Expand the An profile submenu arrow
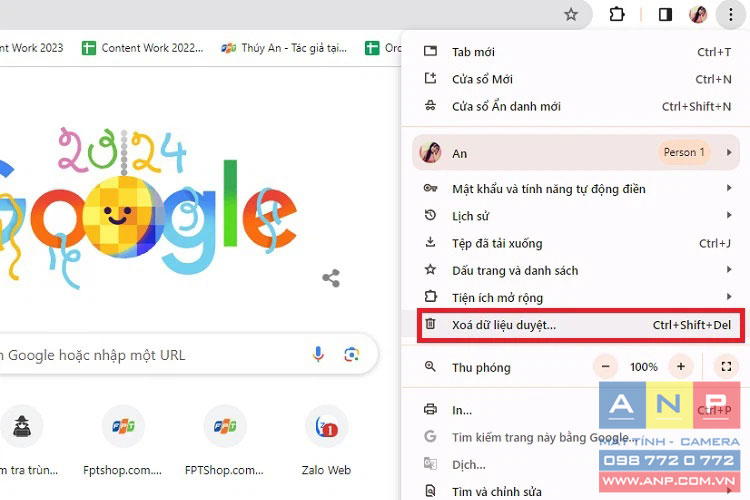This screenshot has height=500, width=750. click(x=729, y=152)
